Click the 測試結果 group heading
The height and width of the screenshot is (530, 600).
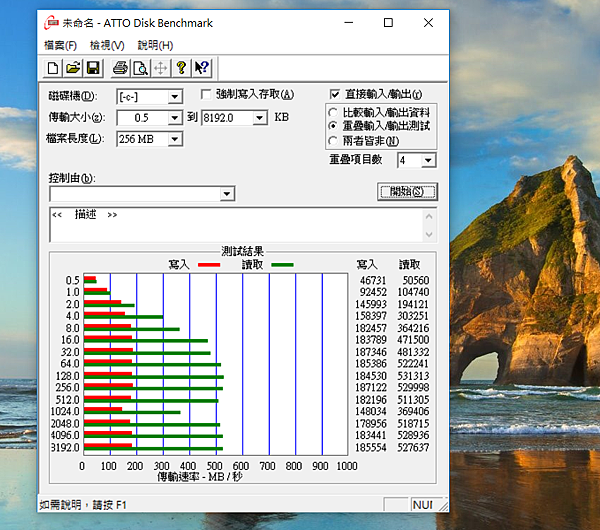(x=243, y=251)
